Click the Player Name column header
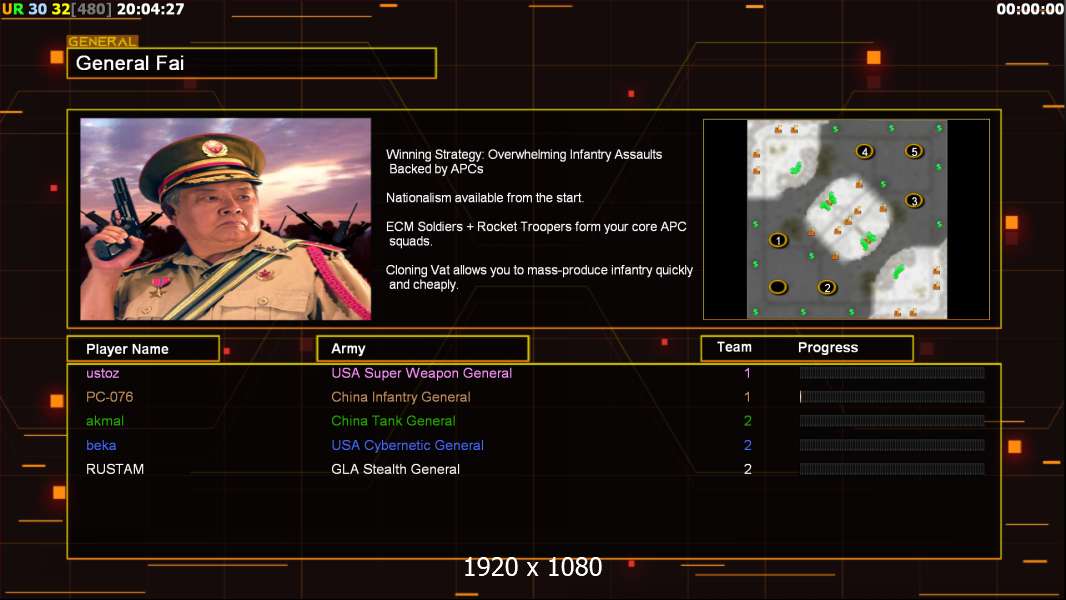 (143, 349)
